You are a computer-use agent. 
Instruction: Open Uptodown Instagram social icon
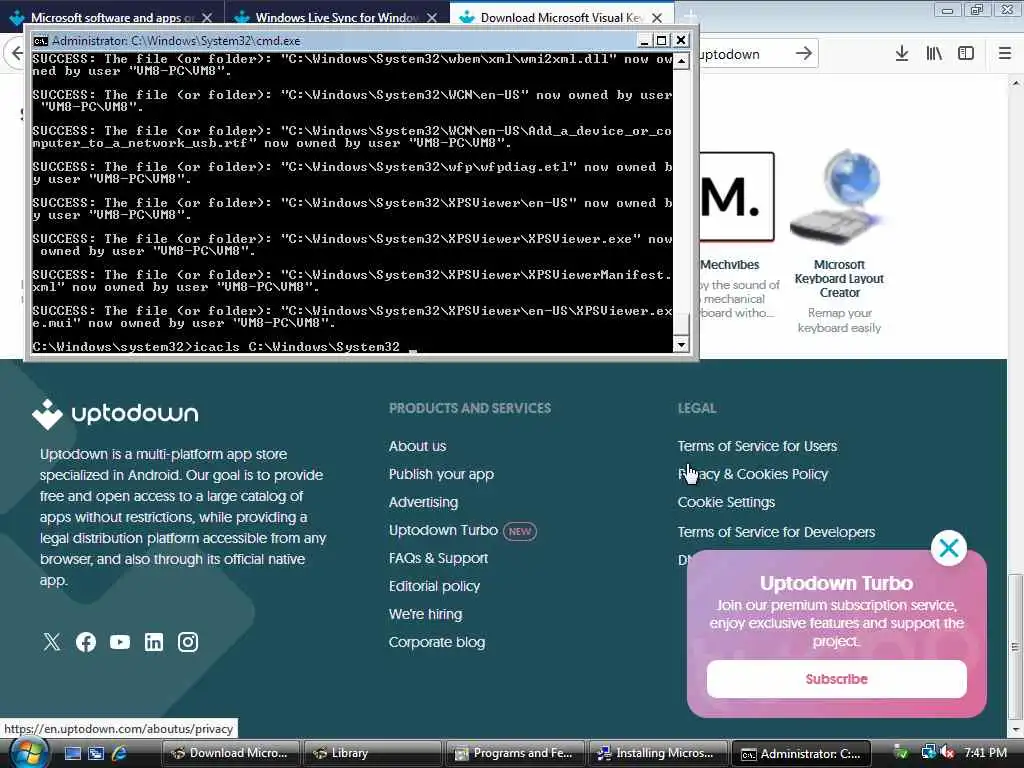pyautogui.click(x=188, y=642)
